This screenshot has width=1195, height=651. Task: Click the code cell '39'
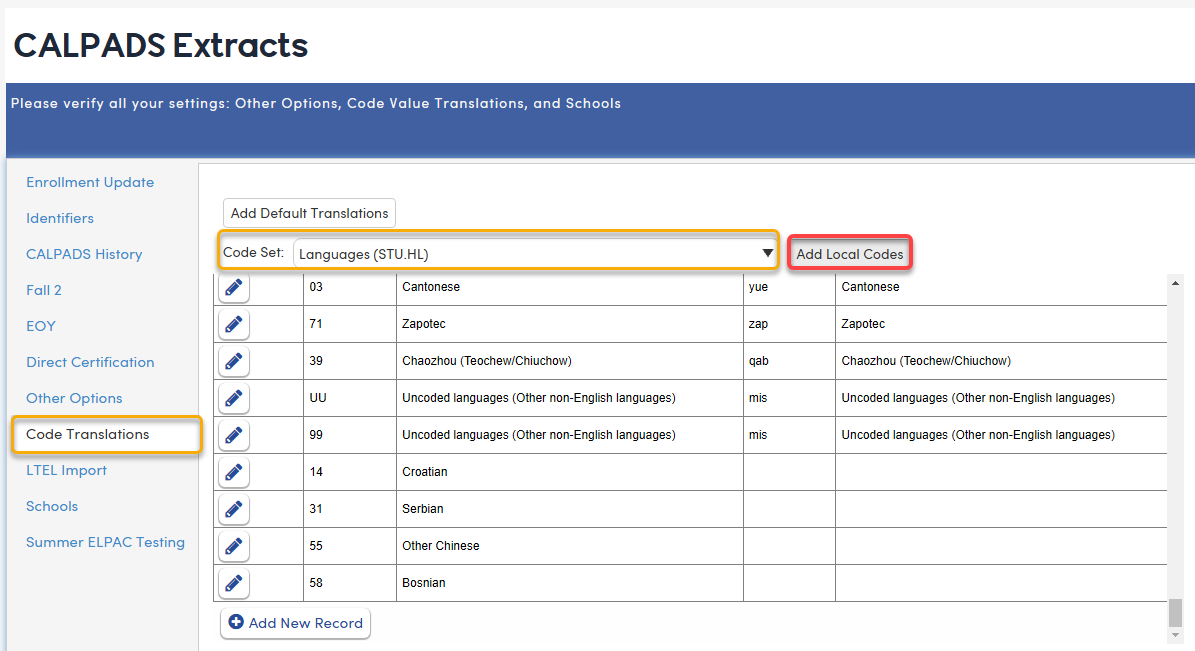[x=350, y=361]
